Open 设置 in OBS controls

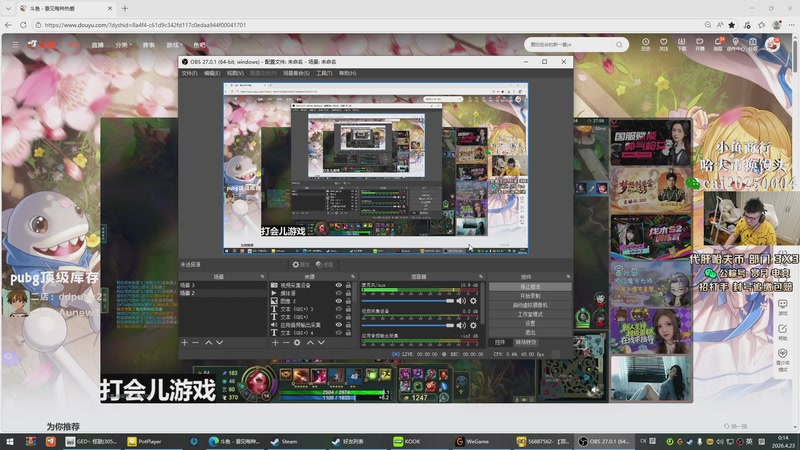pos(530,323)
